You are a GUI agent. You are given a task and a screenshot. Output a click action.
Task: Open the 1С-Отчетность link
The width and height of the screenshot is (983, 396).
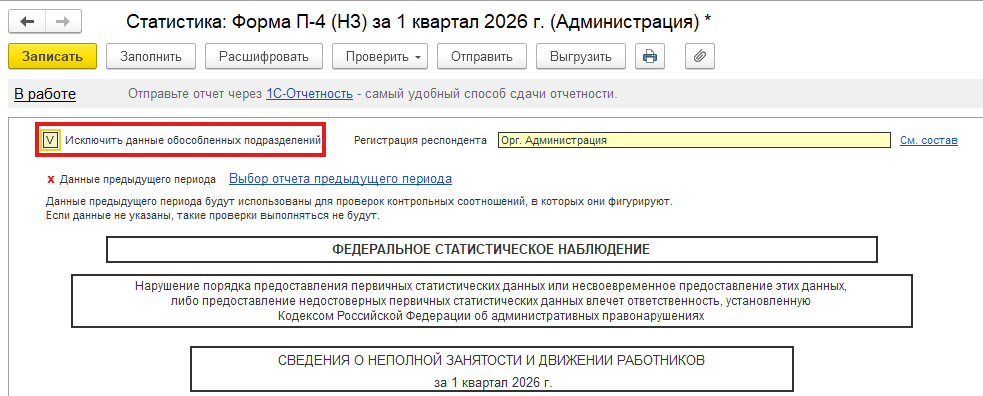pyautogui.click(x=310, y=95)
